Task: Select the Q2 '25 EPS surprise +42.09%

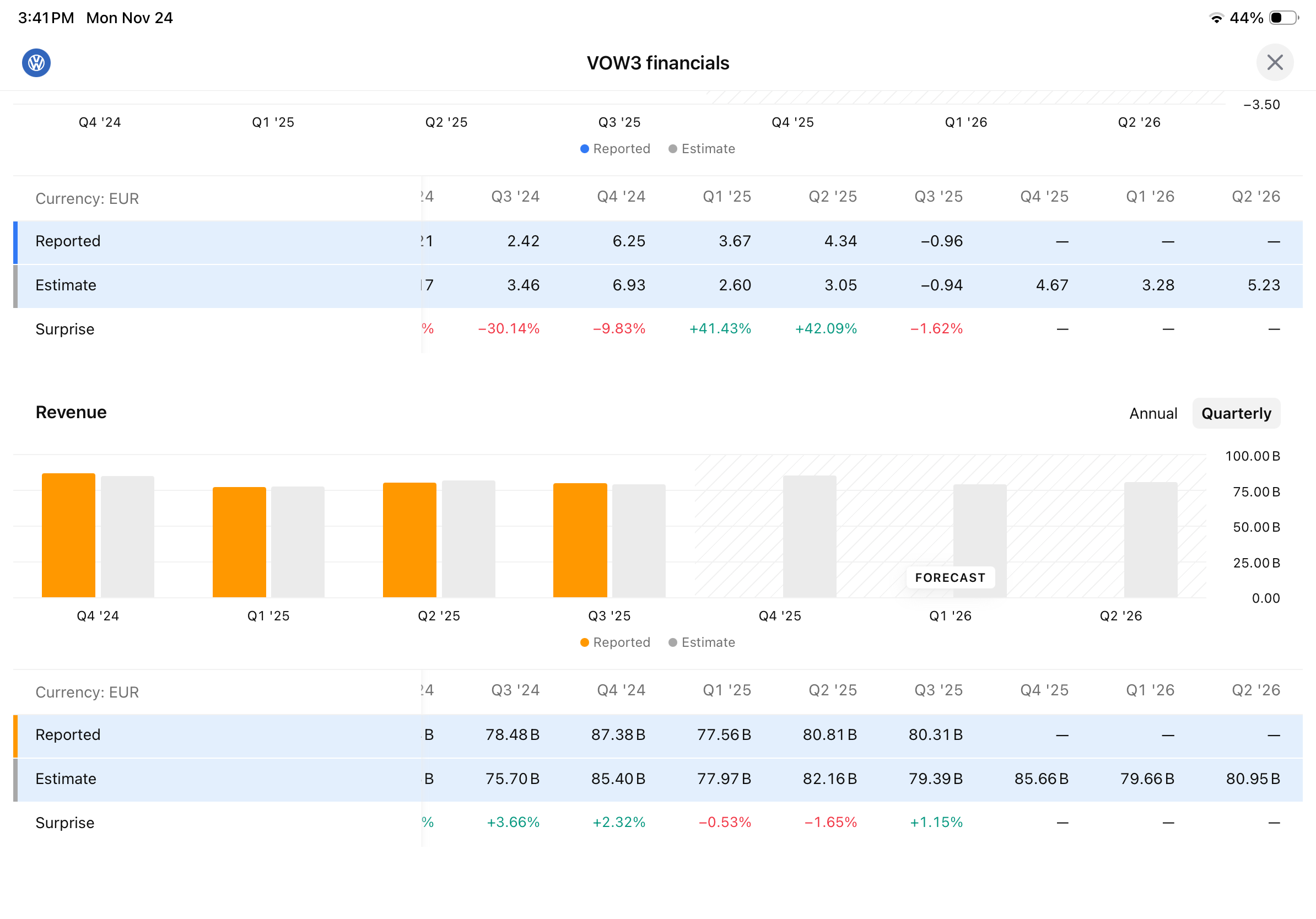Action: click(826, 329)
